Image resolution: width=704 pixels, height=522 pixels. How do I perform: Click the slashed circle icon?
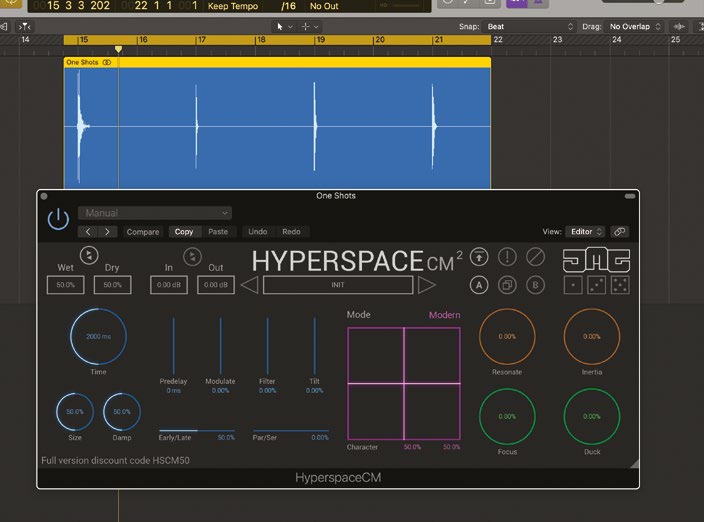[535, 257]
